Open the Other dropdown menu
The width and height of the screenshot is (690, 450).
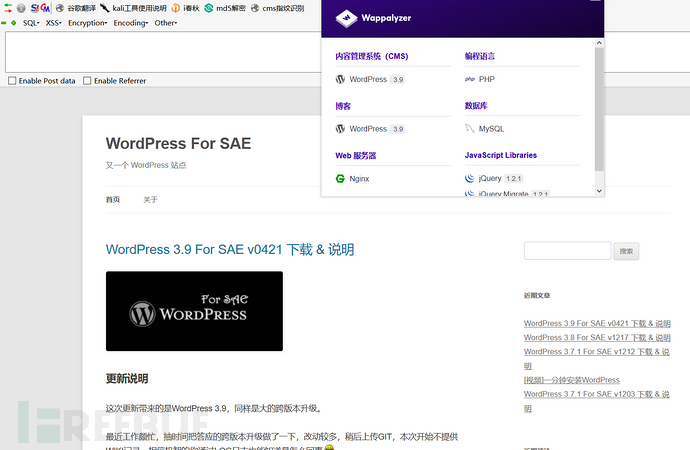pos(165,23)
